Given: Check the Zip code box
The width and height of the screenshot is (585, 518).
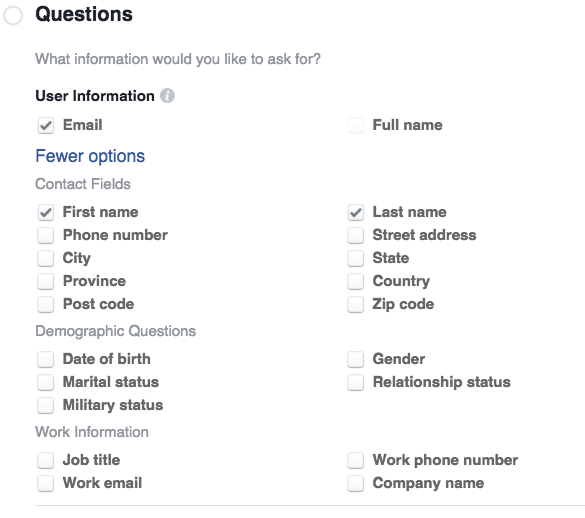Looking at the screenshot, I should coord(356,304).
